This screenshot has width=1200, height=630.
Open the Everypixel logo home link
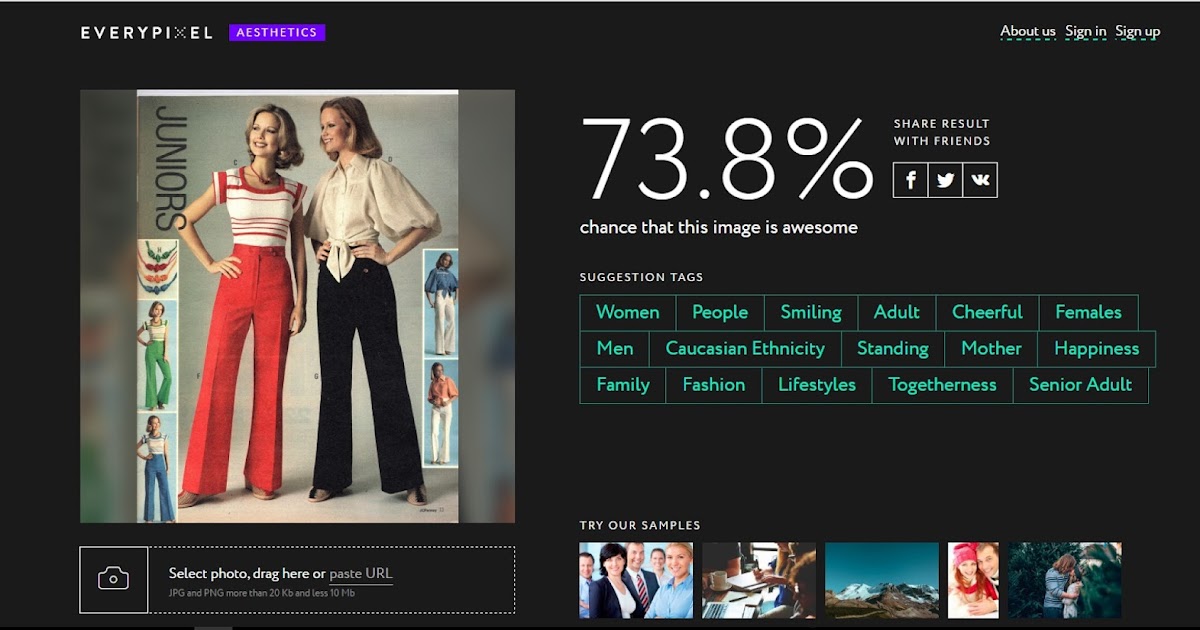147,33
